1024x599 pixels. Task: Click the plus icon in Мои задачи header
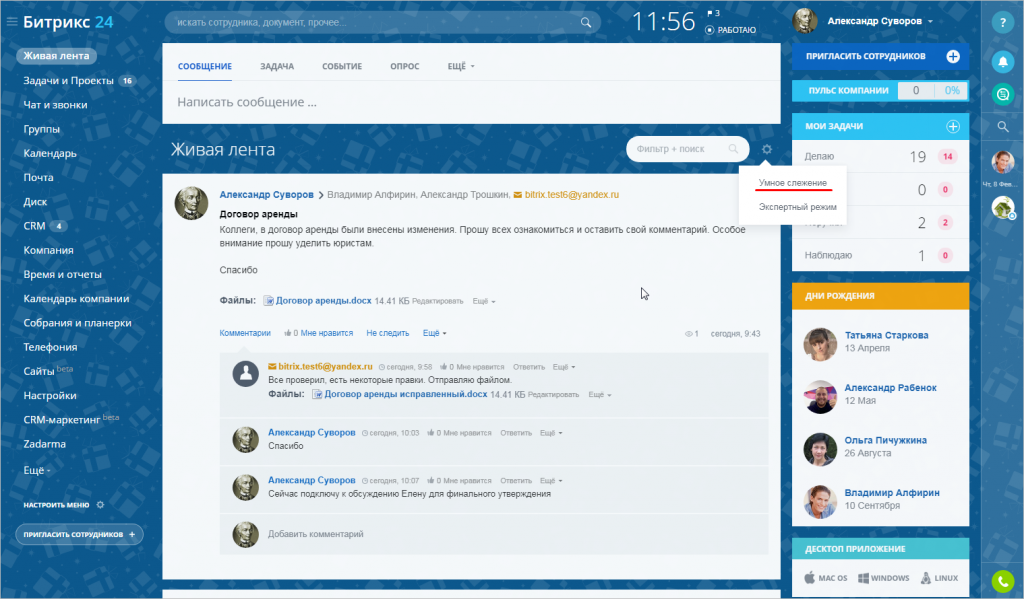coord(953,126)
